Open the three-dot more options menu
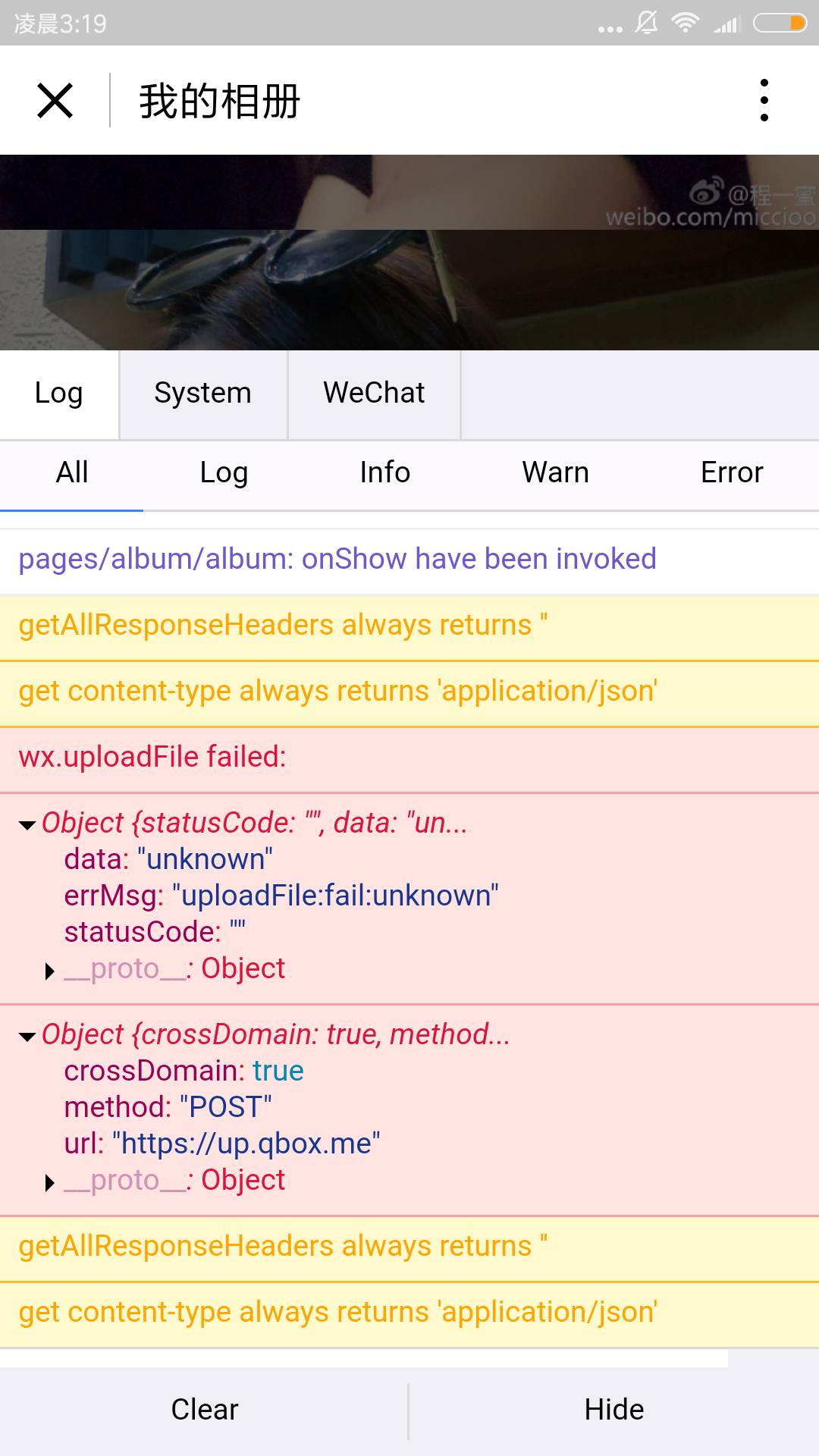The width and height of the screenshot is (819, 1456). point(764,100)
